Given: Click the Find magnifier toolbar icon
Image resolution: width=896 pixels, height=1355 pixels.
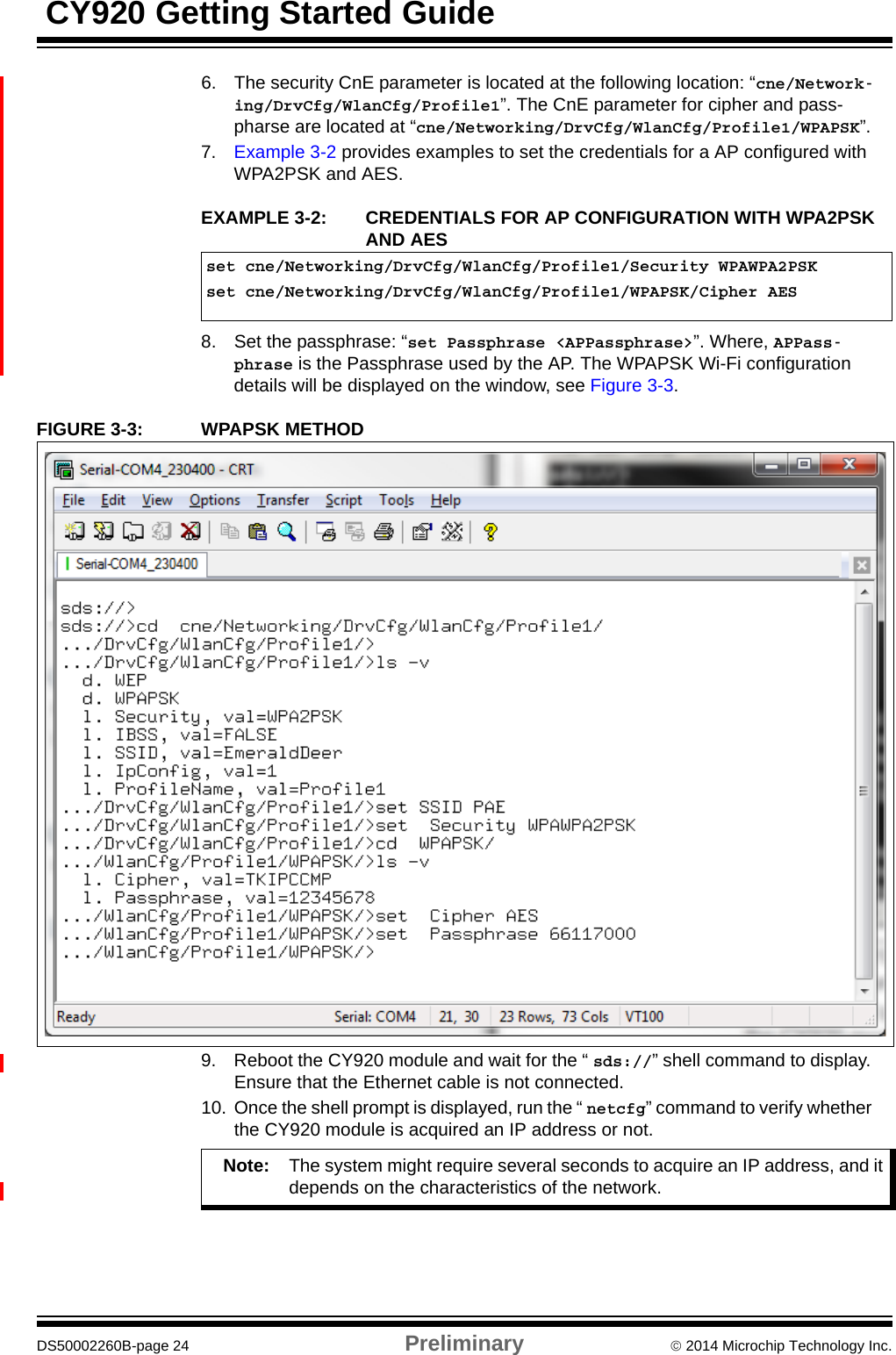Looking at the screenshot, I should pos(286,531).
